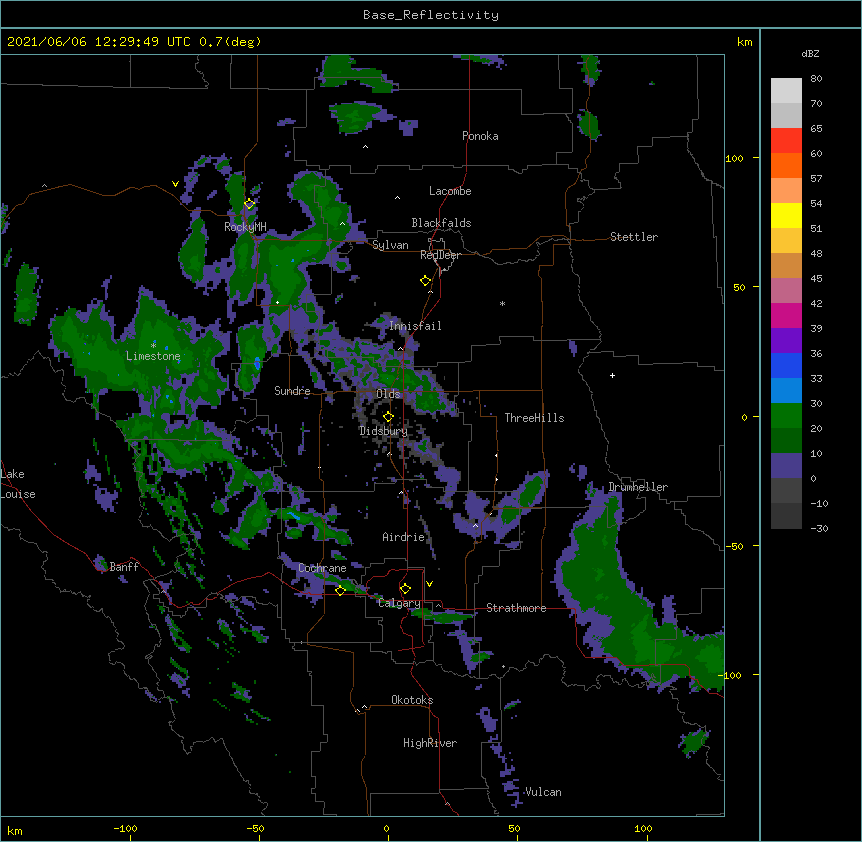Screen dimensions: 862x842
Task: Pick the magenta 39-42 dBZ legend swatch
Action: click(x=786, y=316)
